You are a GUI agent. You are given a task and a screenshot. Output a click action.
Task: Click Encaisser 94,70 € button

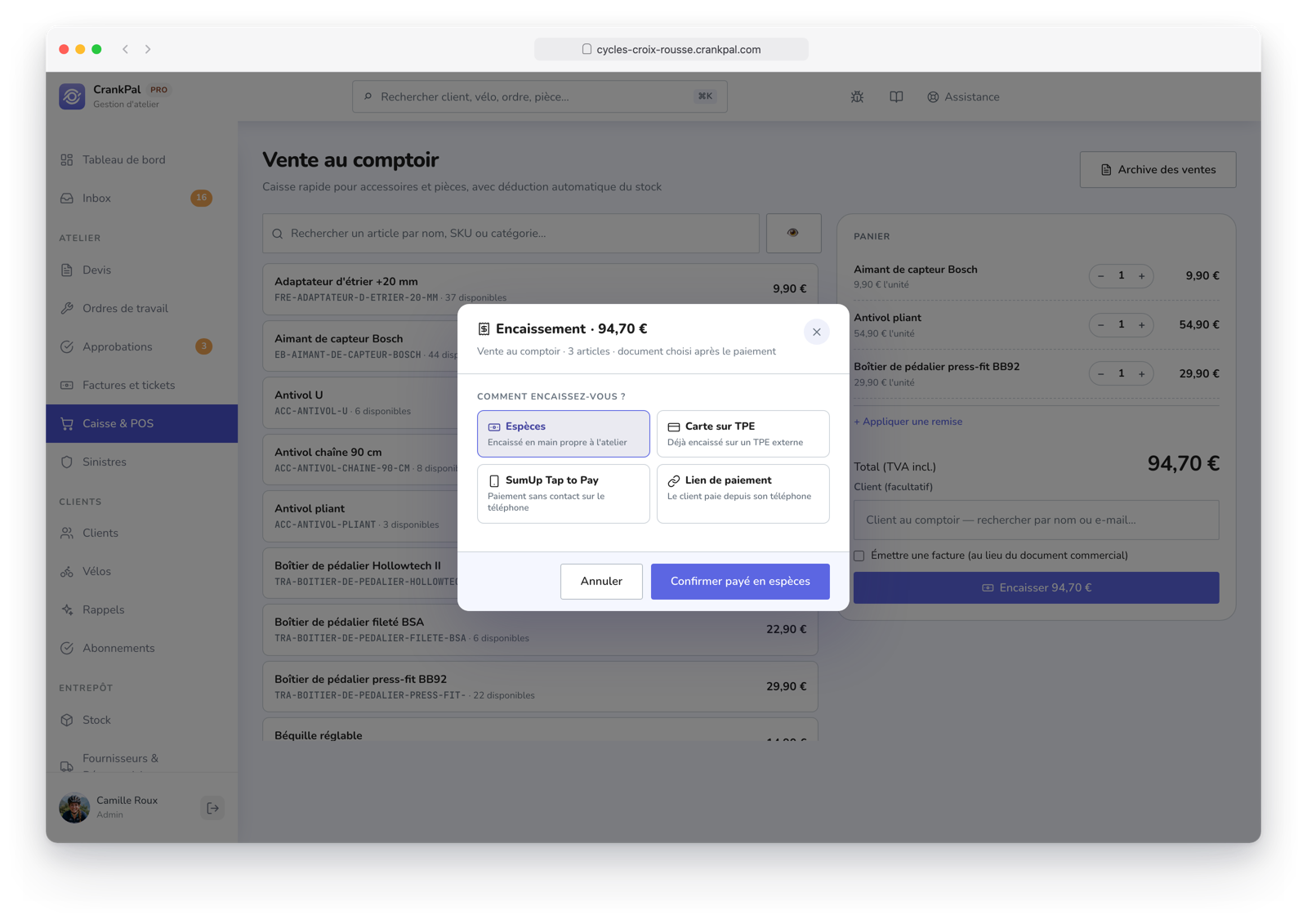[1036, 587]
